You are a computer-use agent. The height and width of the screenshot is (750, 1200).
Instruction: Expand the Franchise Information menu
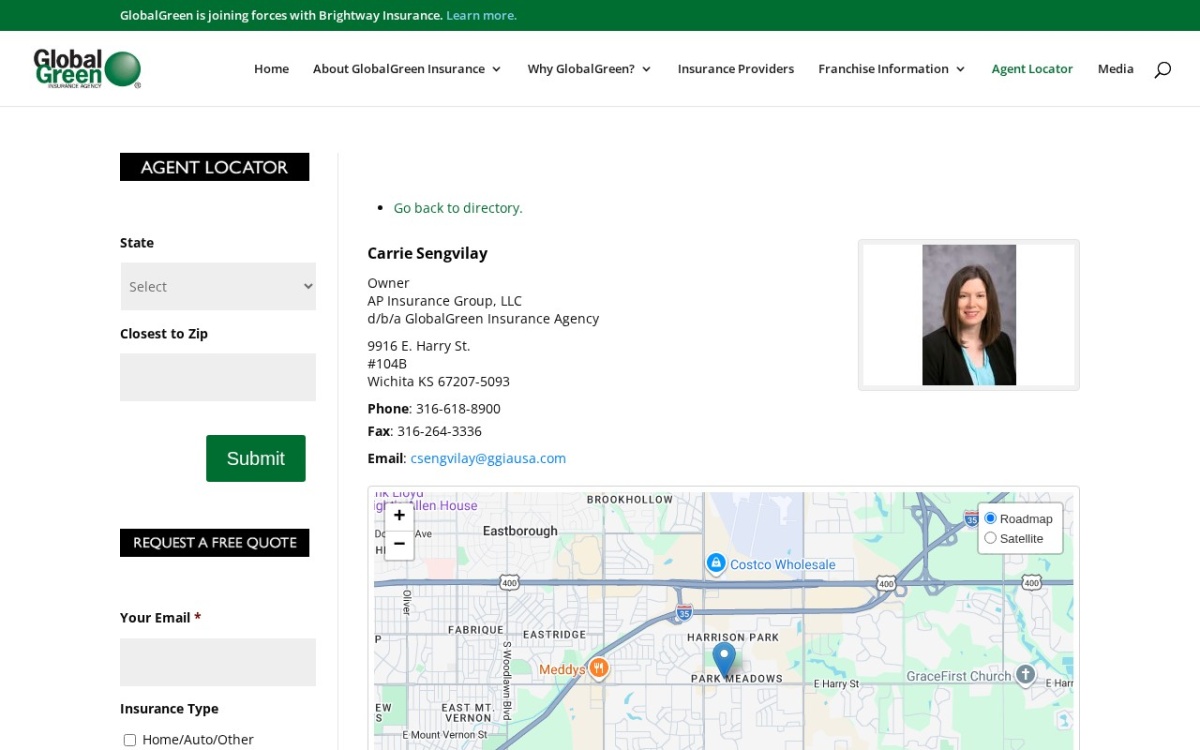pos(892,69)
